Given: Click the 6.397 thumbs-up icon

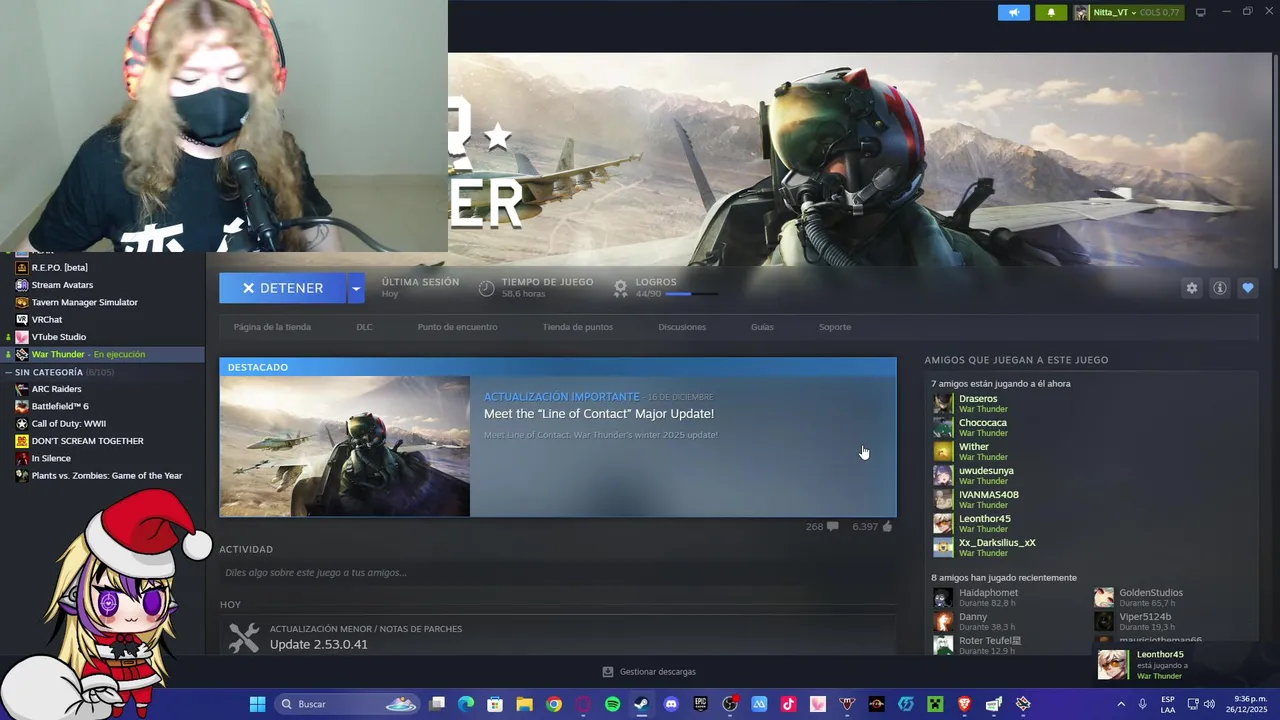Looking at the screenshot, I should [887, 526].
